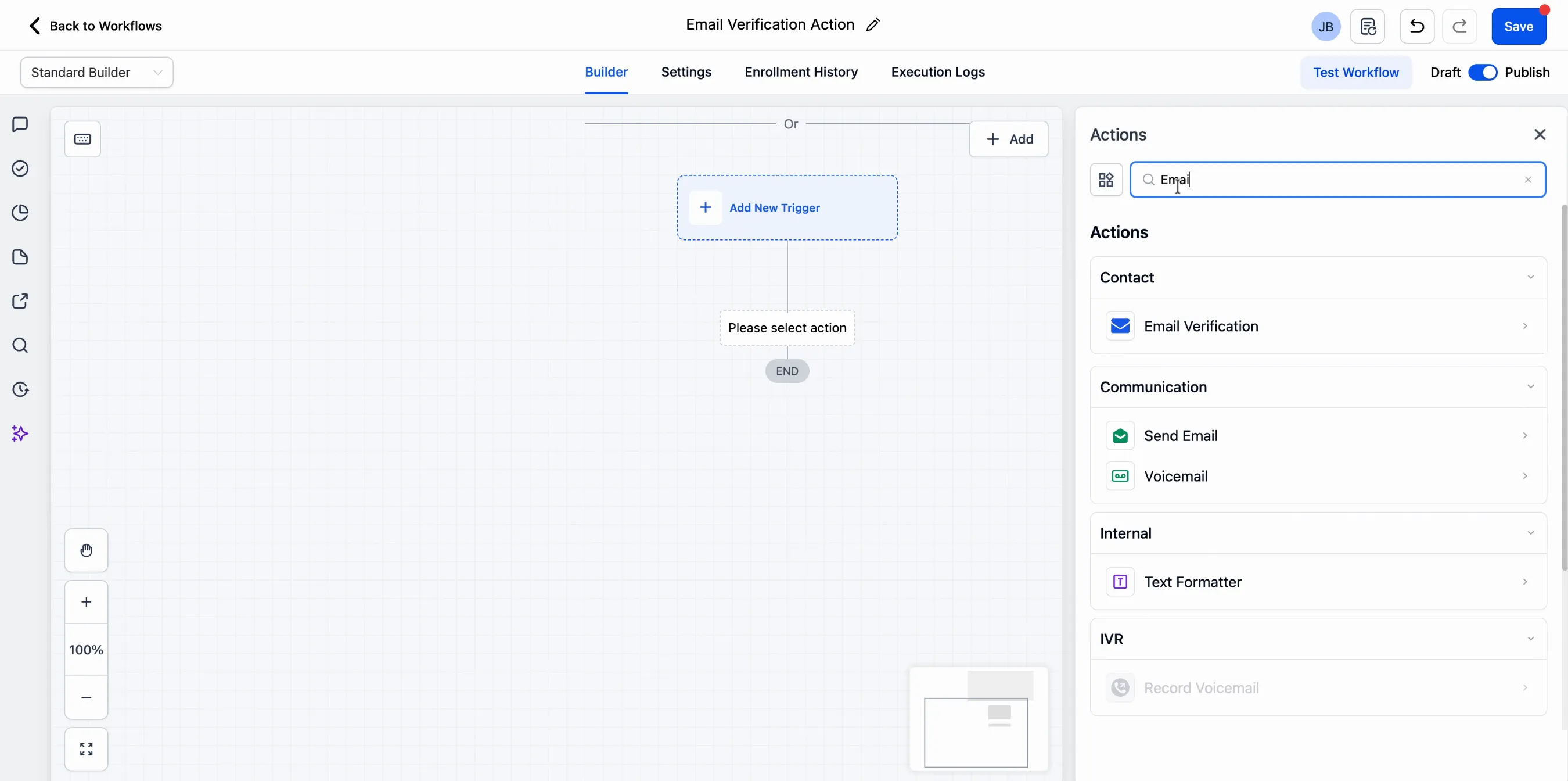The image size is (1568, 781).
Task: Open the Execution Logs tab
Action: point(937,72)
